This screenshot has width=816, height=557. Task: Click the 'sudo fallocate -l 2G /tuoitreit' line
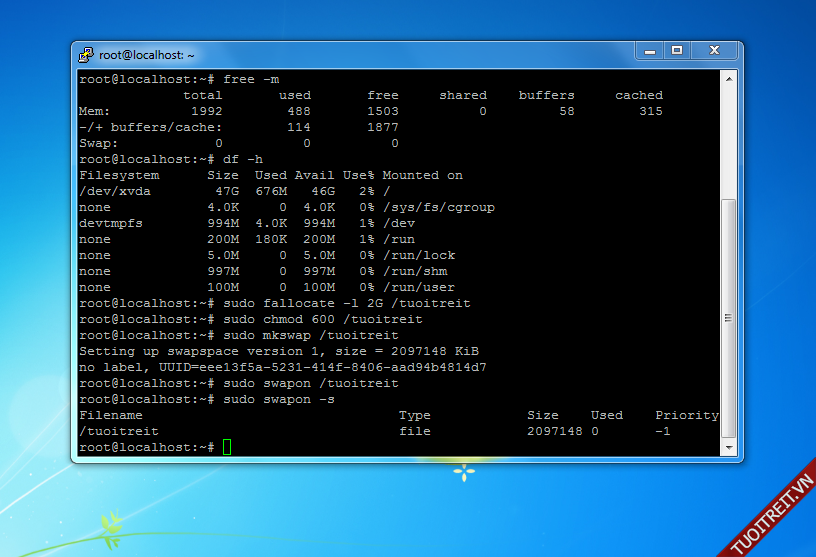pyautogui.click(x=346, y=303)
